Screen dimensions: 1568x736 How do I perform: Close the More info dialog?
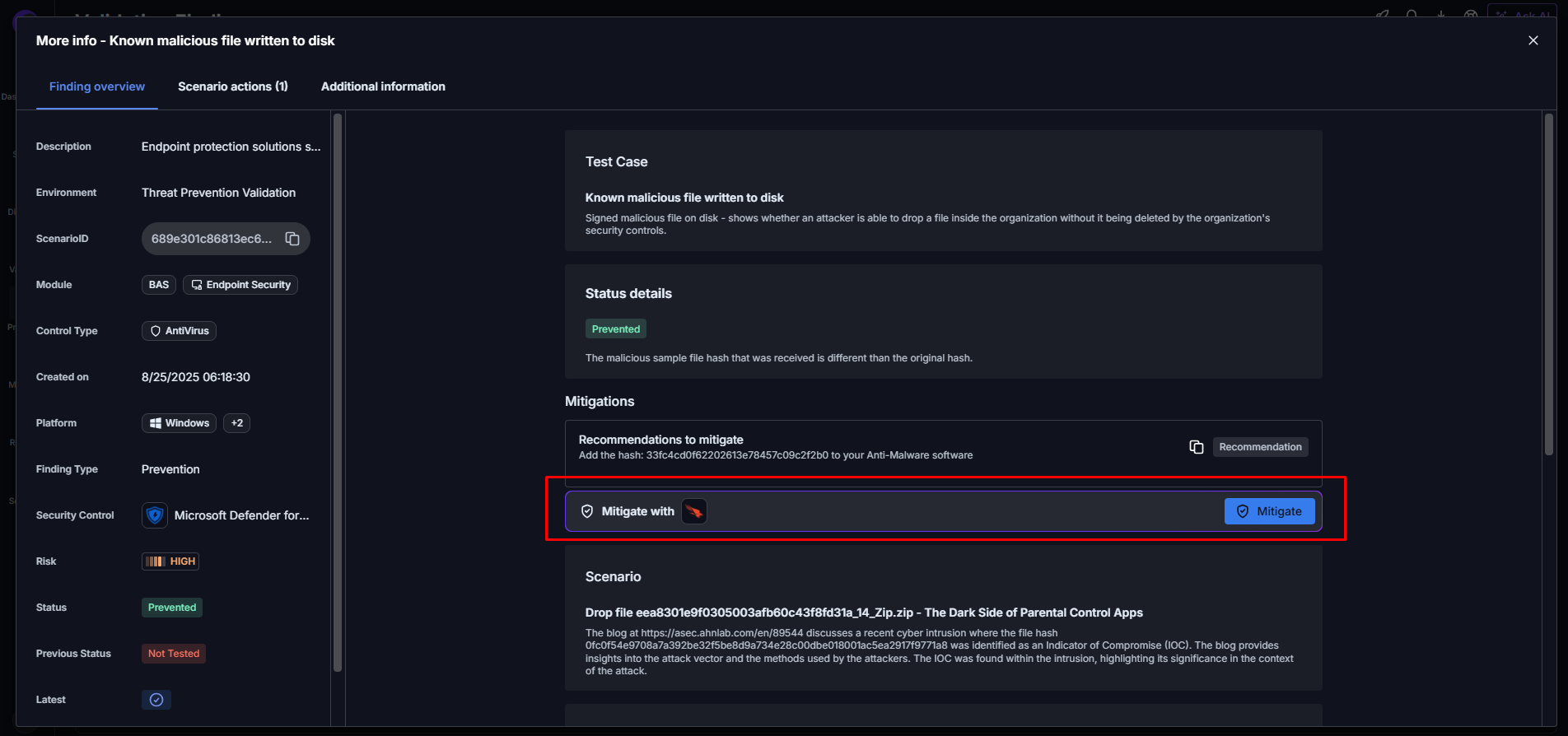(1533, 40)
